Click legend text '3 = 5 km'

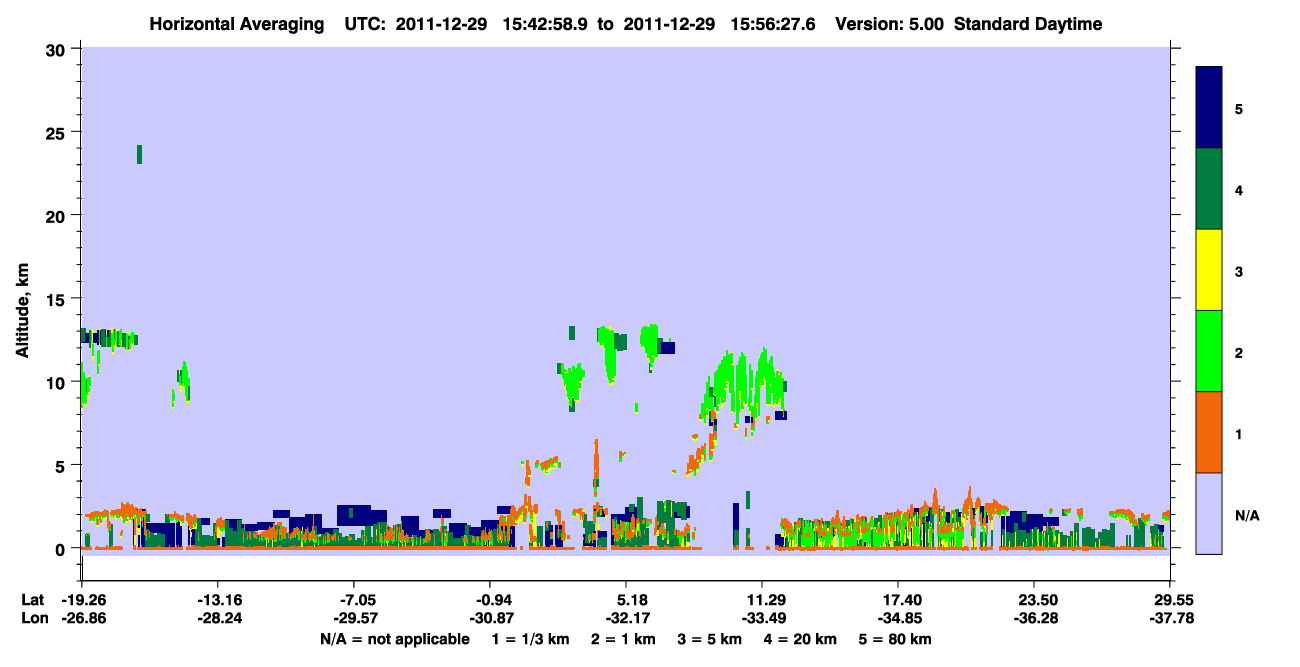(x=709, y=639)
